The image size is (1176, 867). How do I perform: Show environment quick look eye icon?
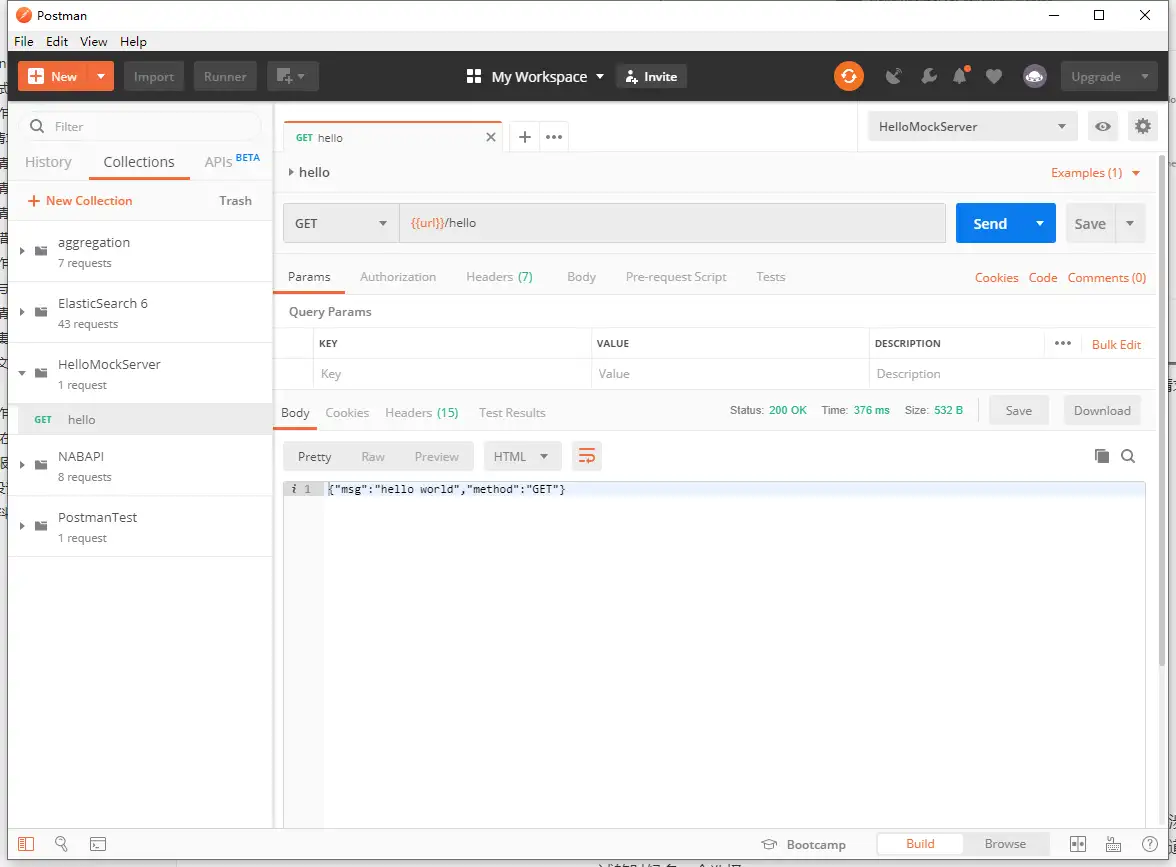click(1103, 127)
